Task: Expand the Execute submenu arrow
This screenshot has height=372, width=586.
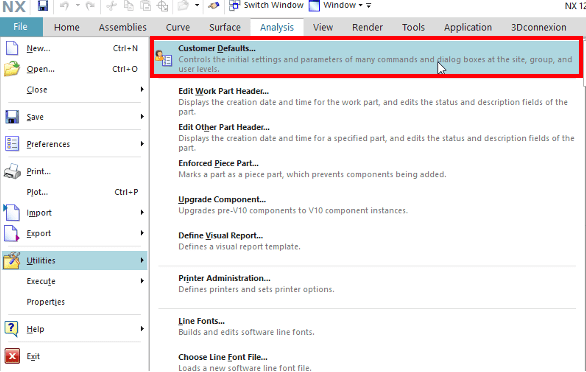Action: coord(142,281)
